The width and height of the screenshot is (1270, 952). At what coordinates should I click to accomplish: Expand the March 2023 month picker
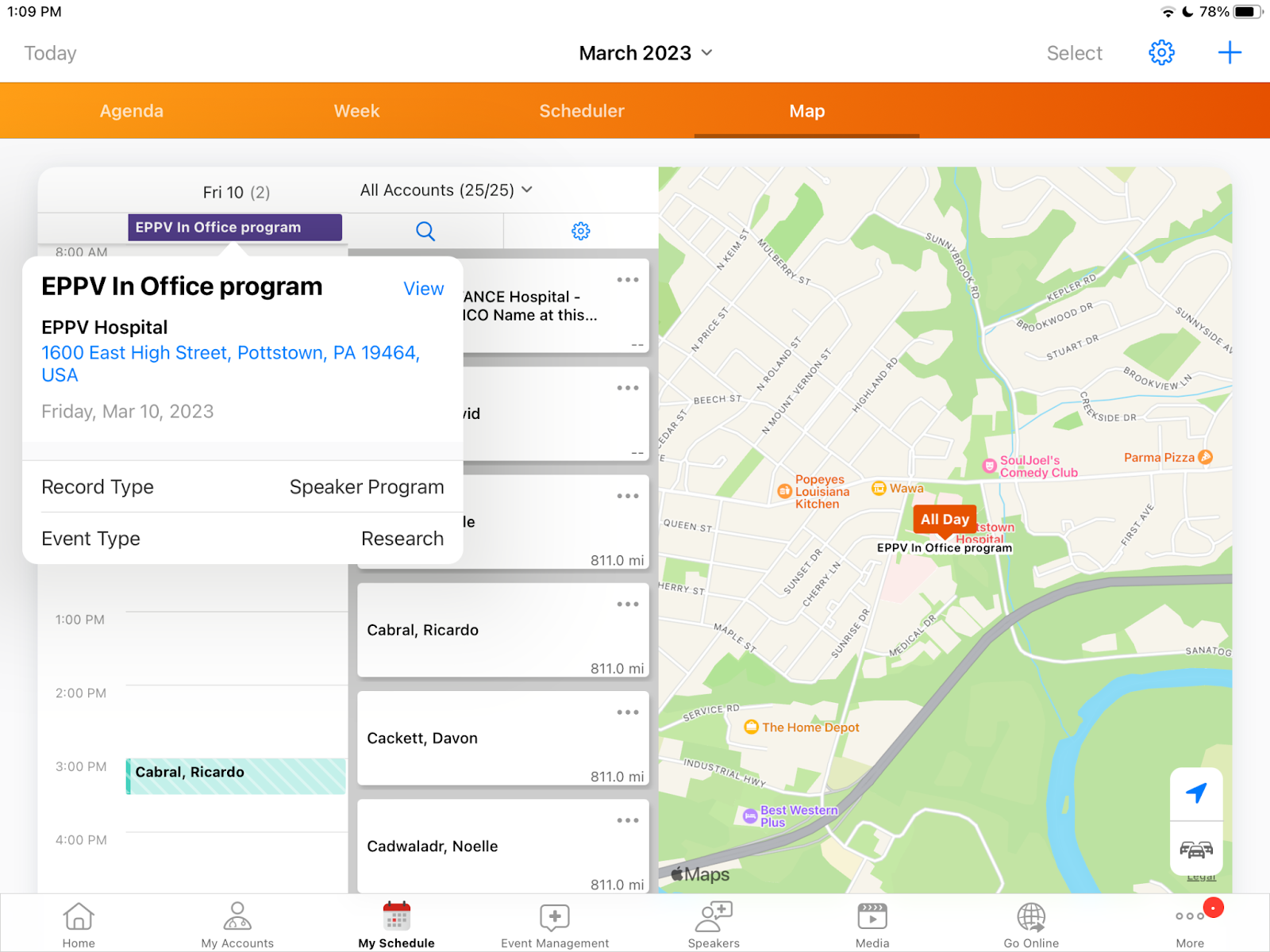(645, 53)
